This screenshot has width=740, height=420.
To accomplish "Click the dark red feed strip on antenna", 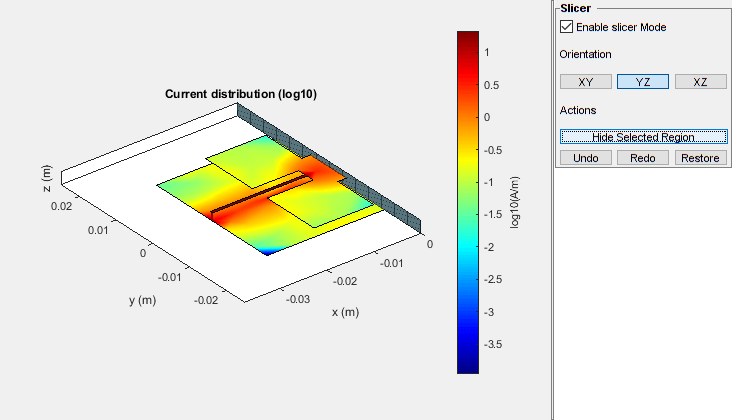I will tap(261, 193).
